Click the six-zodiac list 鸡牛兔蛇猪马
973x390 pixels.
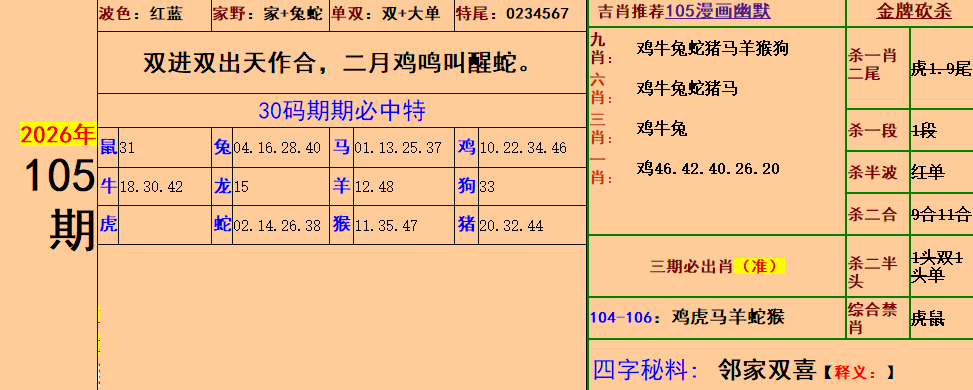[687, 89]
